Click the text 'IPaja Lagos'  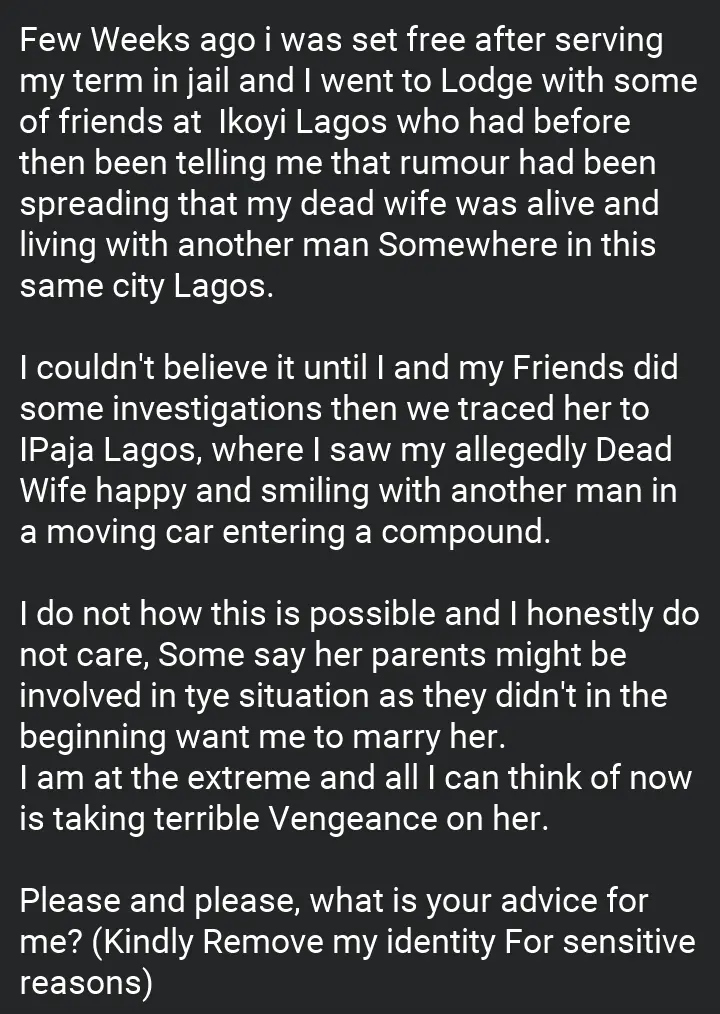(x=111, y=450)
